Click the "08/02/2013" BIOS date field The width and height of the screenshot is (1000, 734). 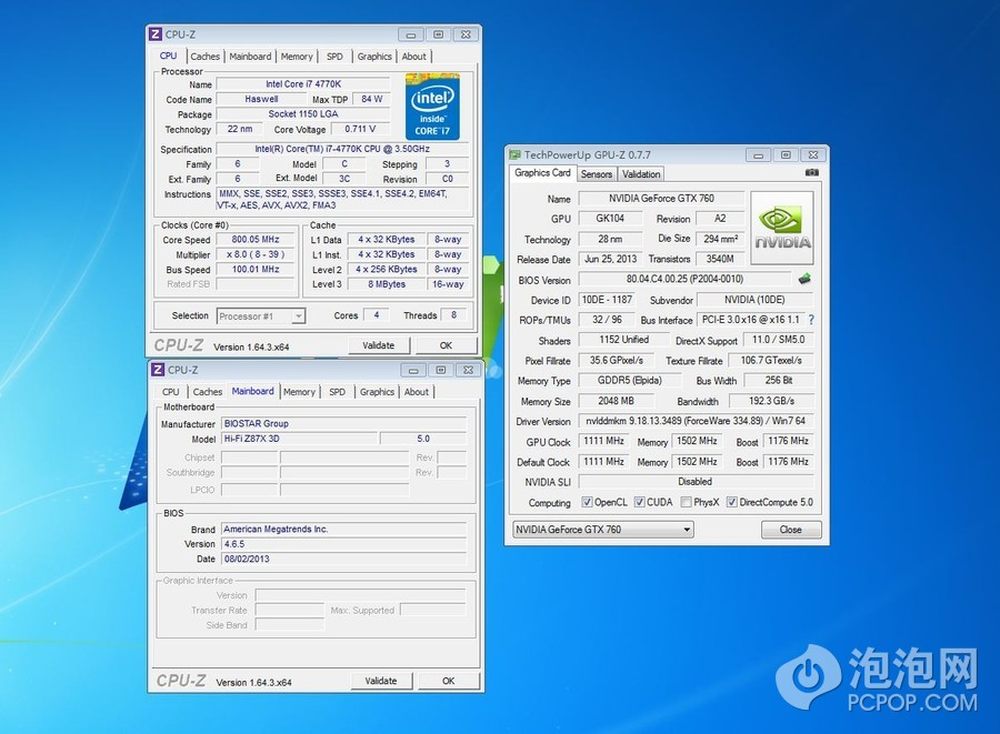pyautogui.click(x=344, y=559)
